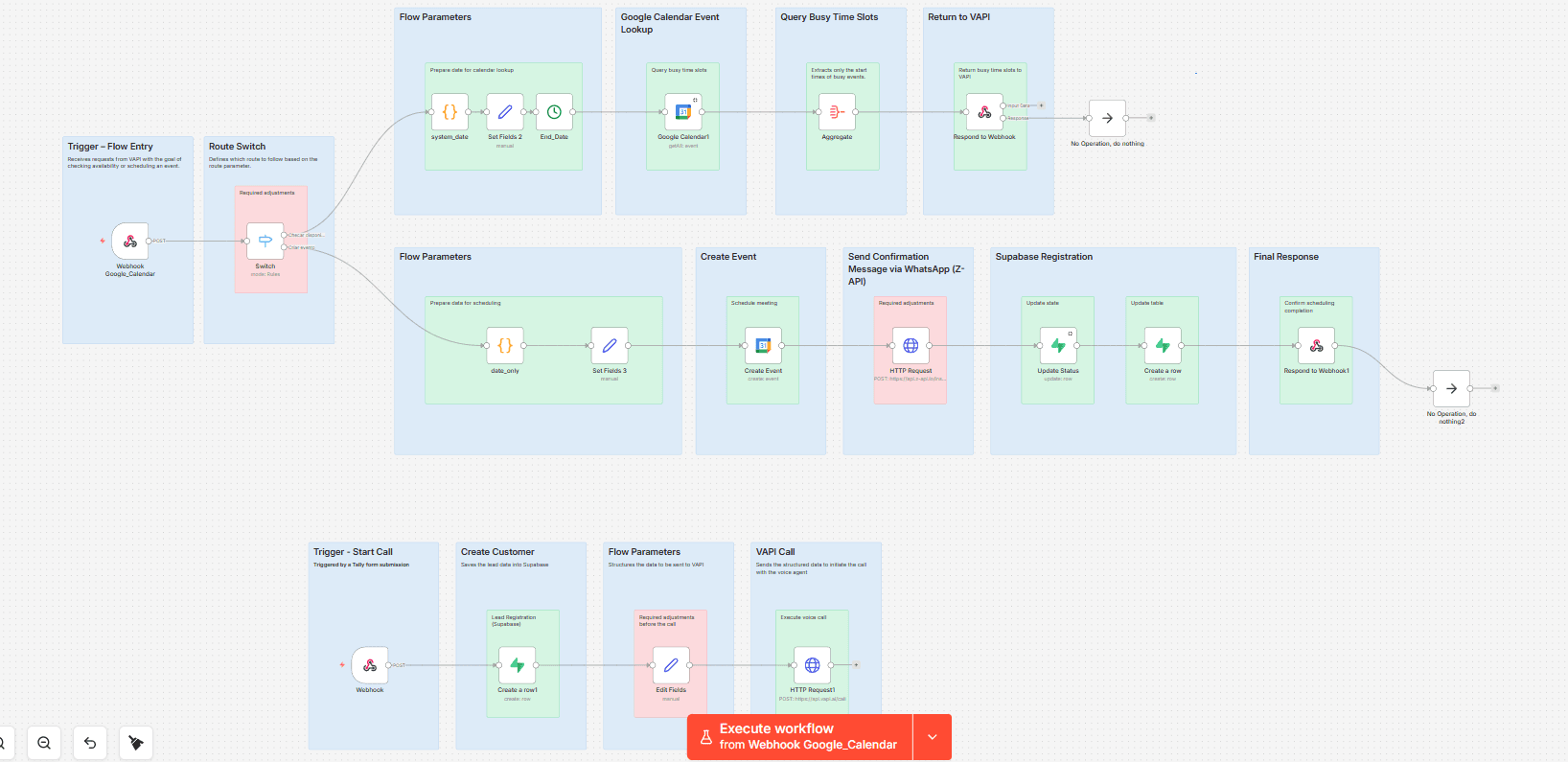Click the zoom out magnifier button
Screen dimensions: 1568x762
coord(44,743)
